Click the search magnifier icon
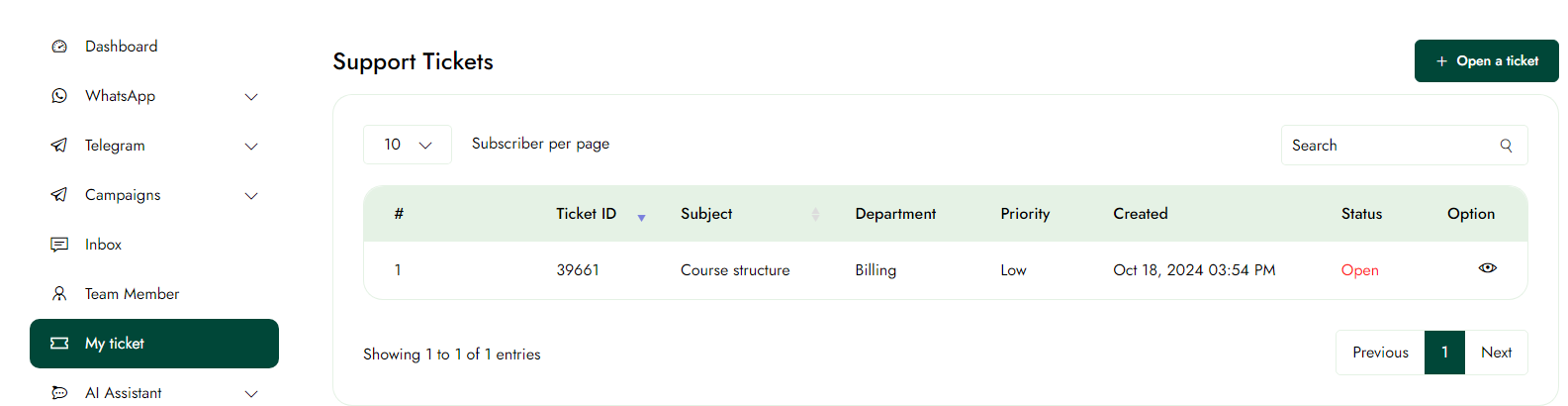 point(1506,146)
